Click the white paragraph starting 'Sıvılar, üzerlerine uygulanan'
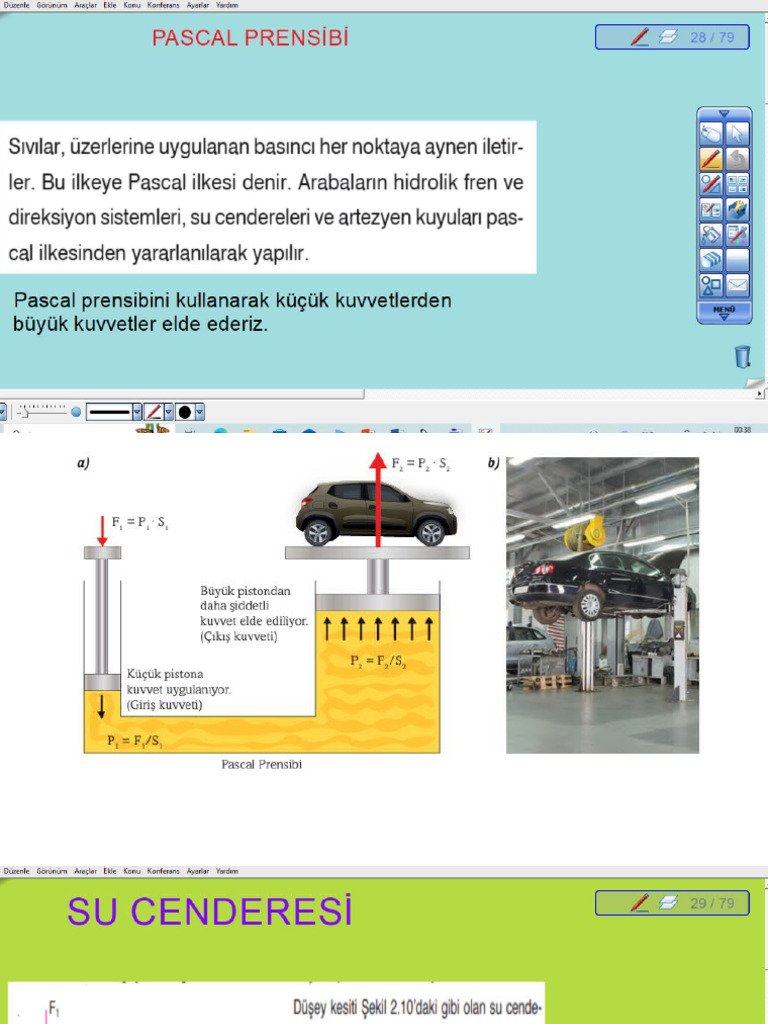Image resolution: width=768 pixels, height=1024 pixels. (x=268, y=198)
